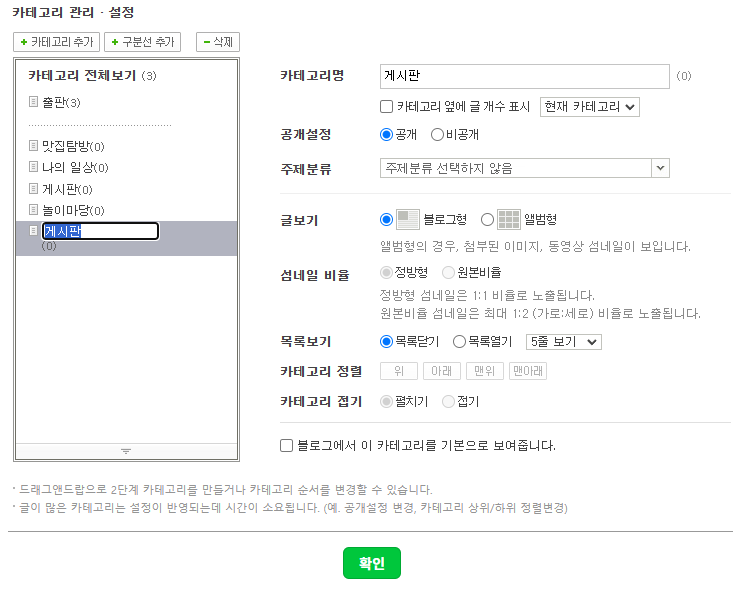This screenshot has height=589, width=733.
Task: Click the 맨위 sort button
Action: click(485, 371)
